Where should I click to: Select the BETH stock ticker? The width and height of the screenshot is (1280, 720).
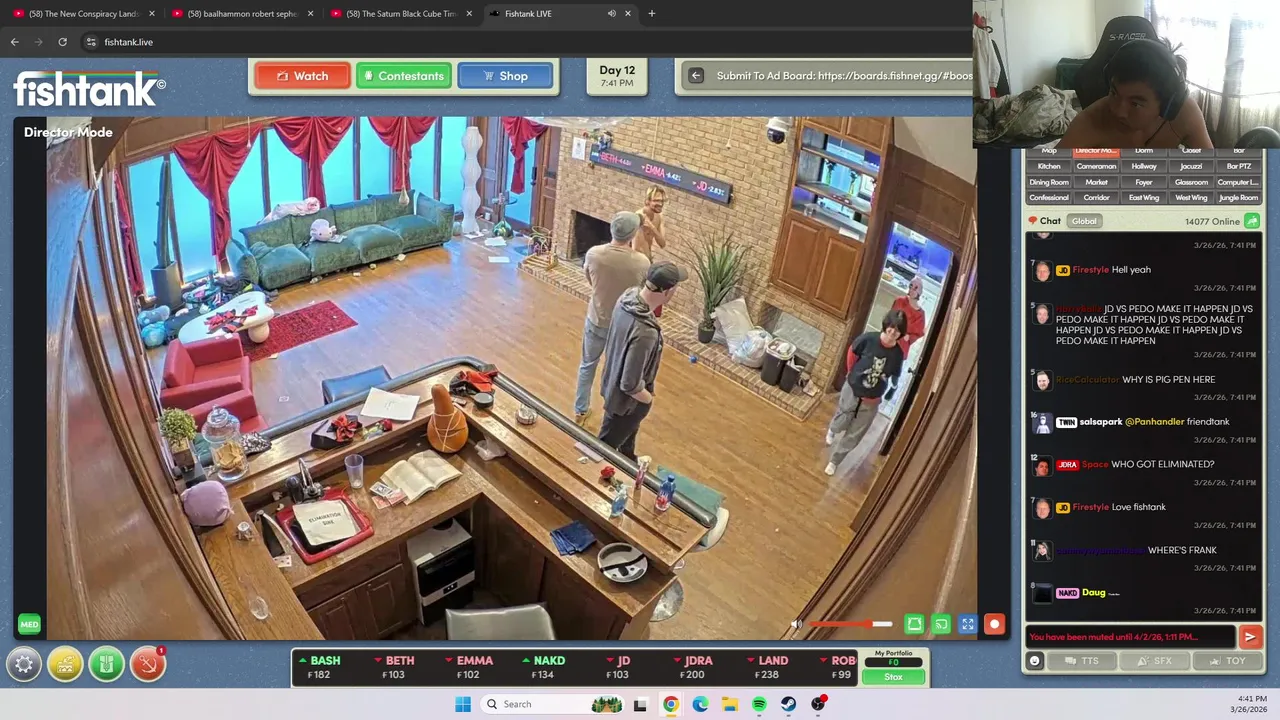[394, 667]
